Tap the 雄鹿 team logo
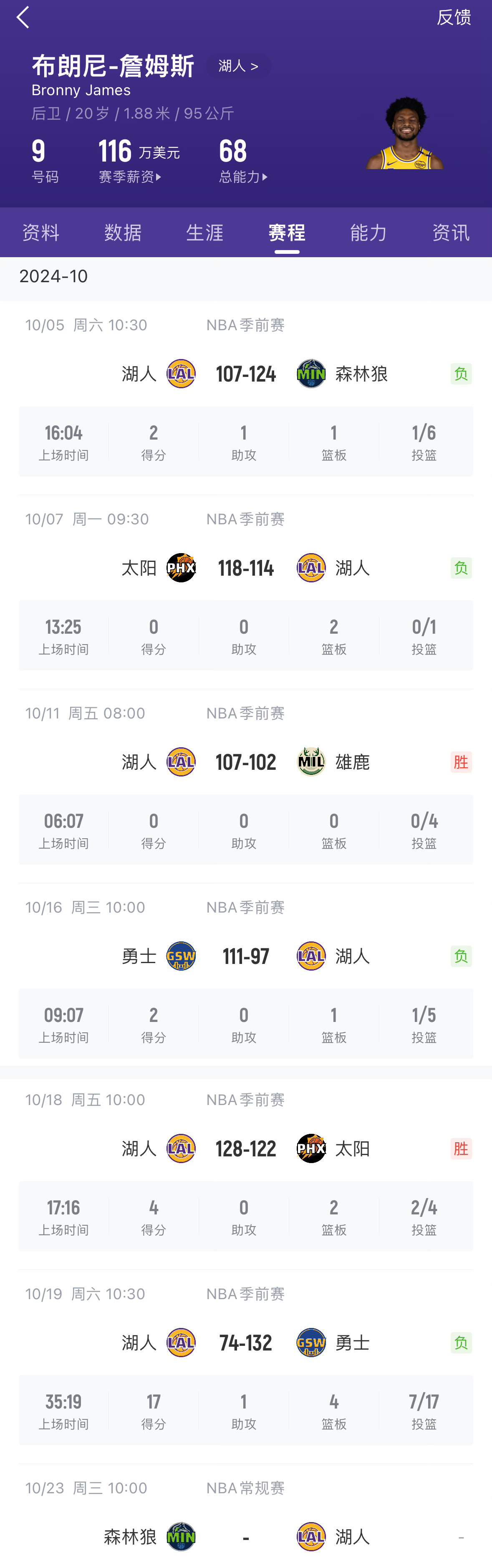 [x=311, y=762]
